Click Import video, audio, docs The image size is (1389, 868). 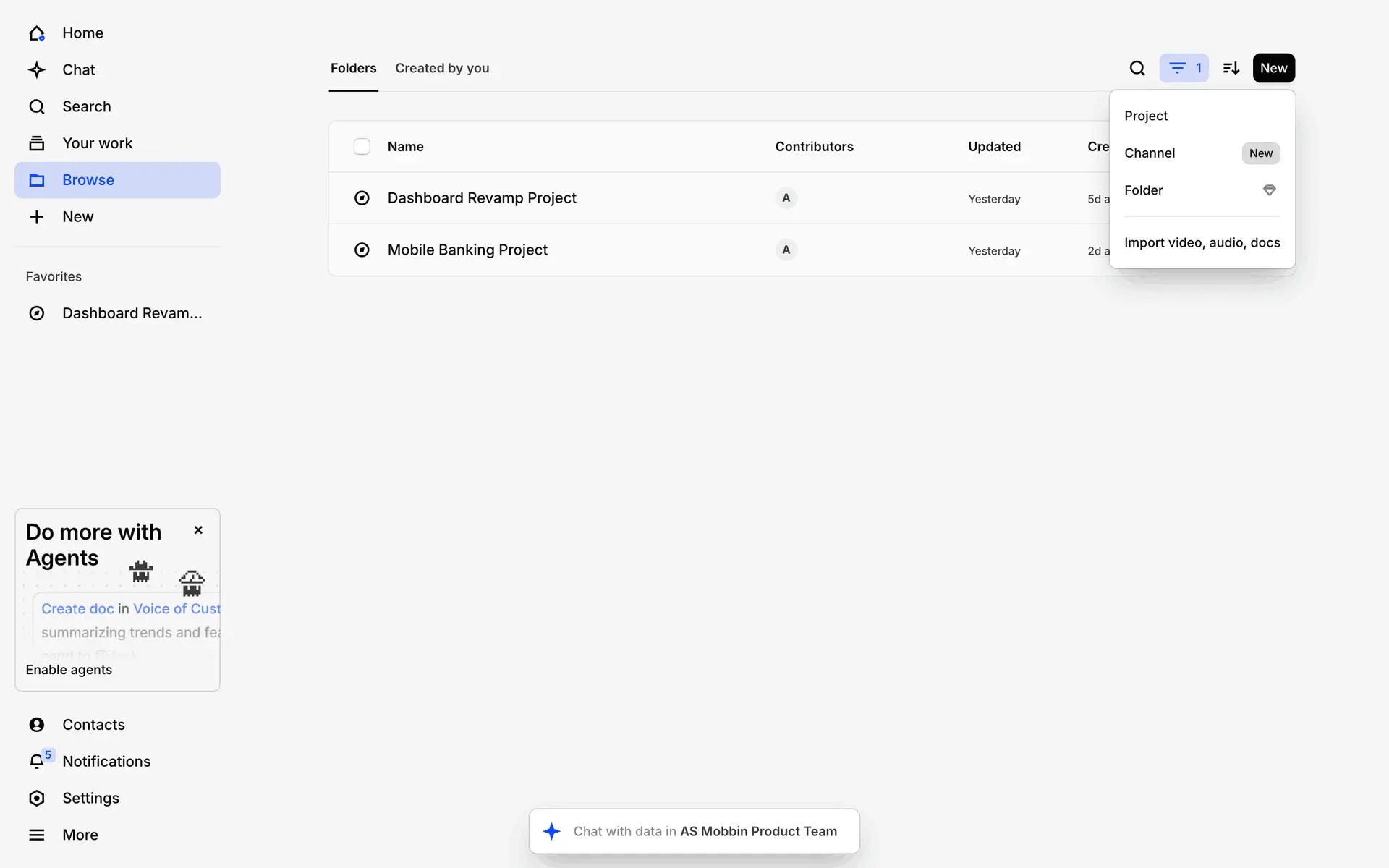coord(1202,243)
